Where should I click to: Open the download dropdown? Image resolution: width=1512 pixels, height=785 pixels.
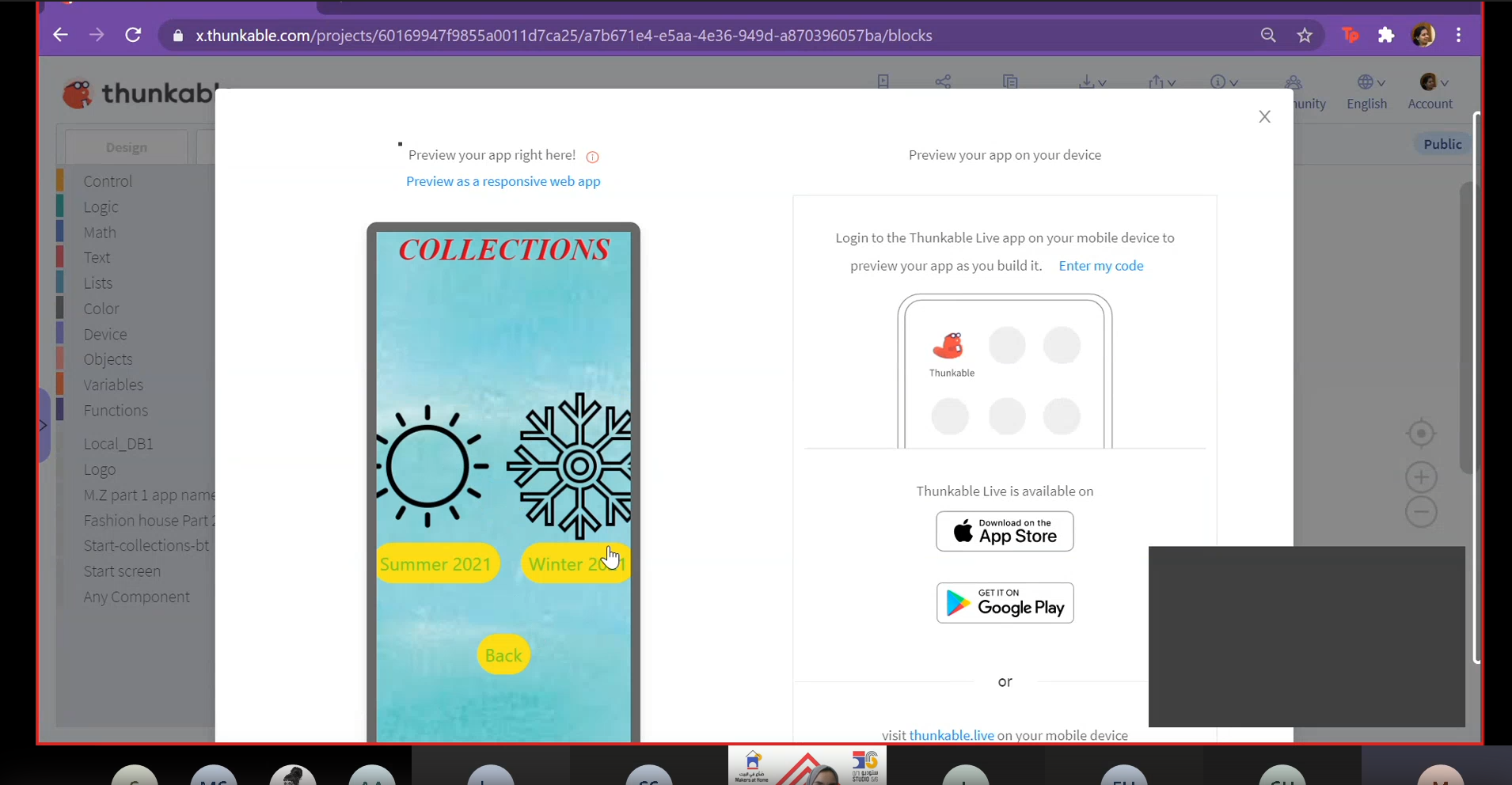click(x=1092, y=82)
